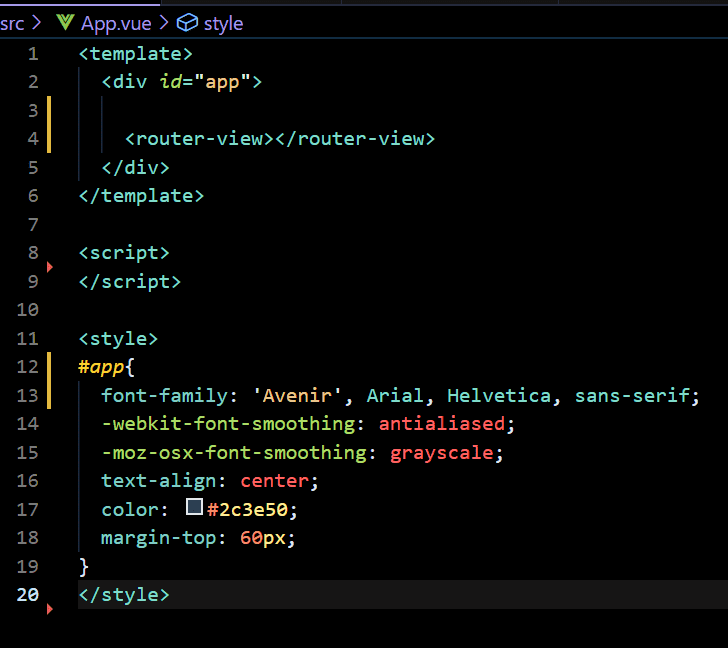Viewport: 728px width, 648px height.
Task: Click the Vue logo icon in breadcrumb
Action: [x=65, y=22]
